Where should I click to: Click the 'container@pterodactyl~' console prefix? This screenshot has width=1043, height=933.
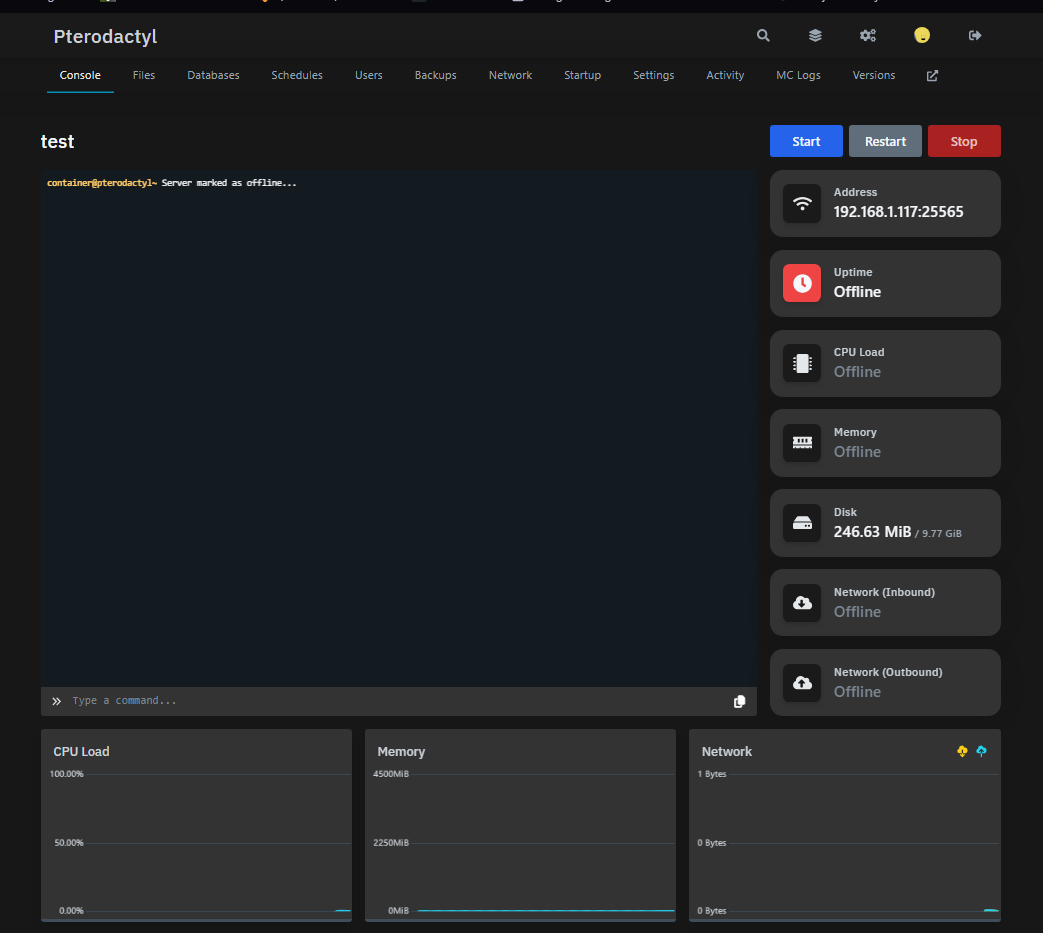click(x=102, y=183)
